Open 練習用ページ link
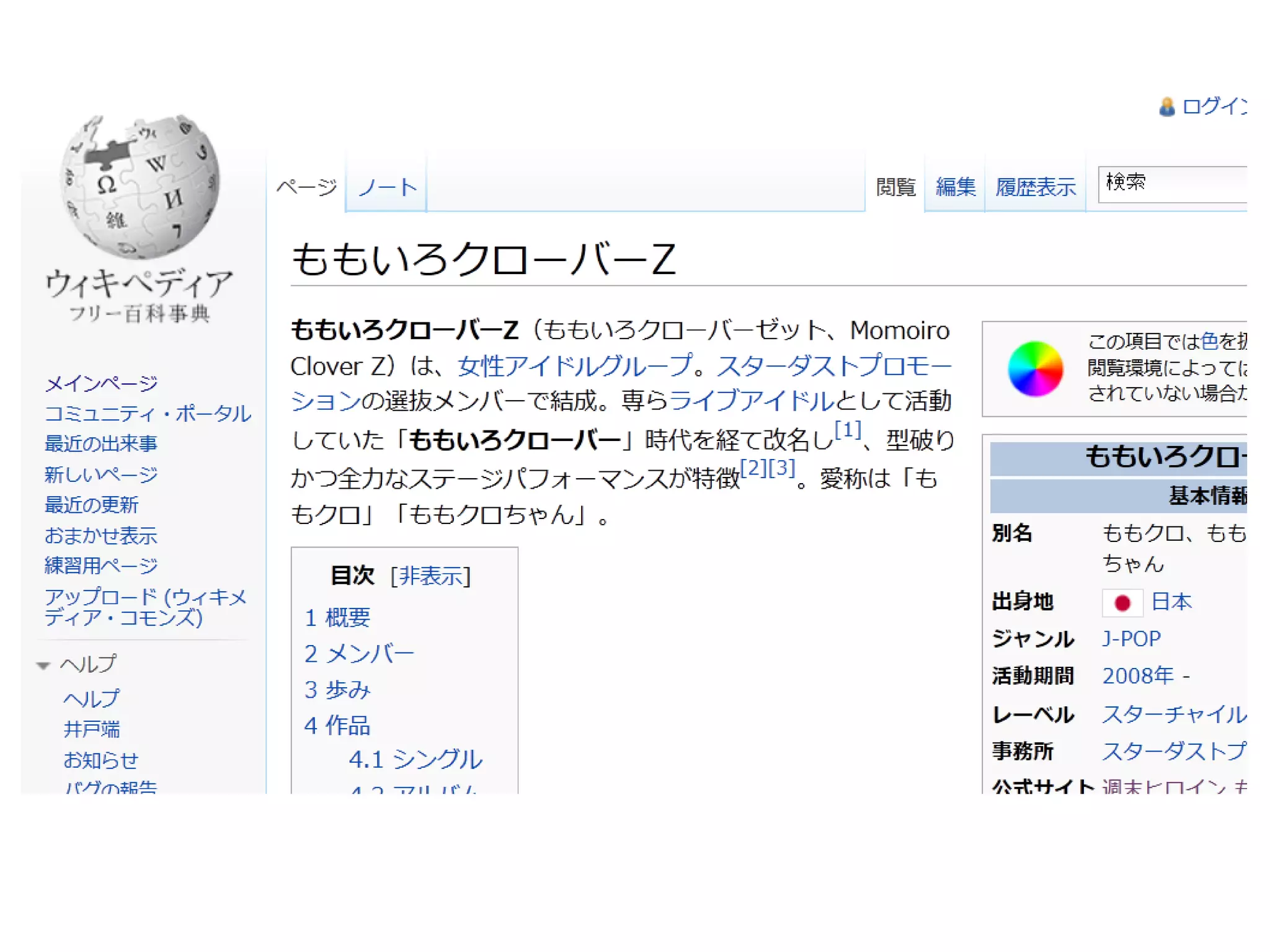The height and width of the screenshot is (952, 1270). click(x=101, y=565)
